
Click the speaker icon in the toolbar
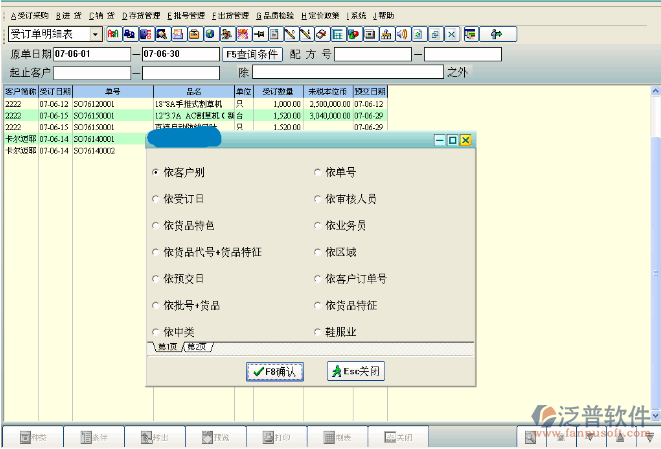coord(401,34)
